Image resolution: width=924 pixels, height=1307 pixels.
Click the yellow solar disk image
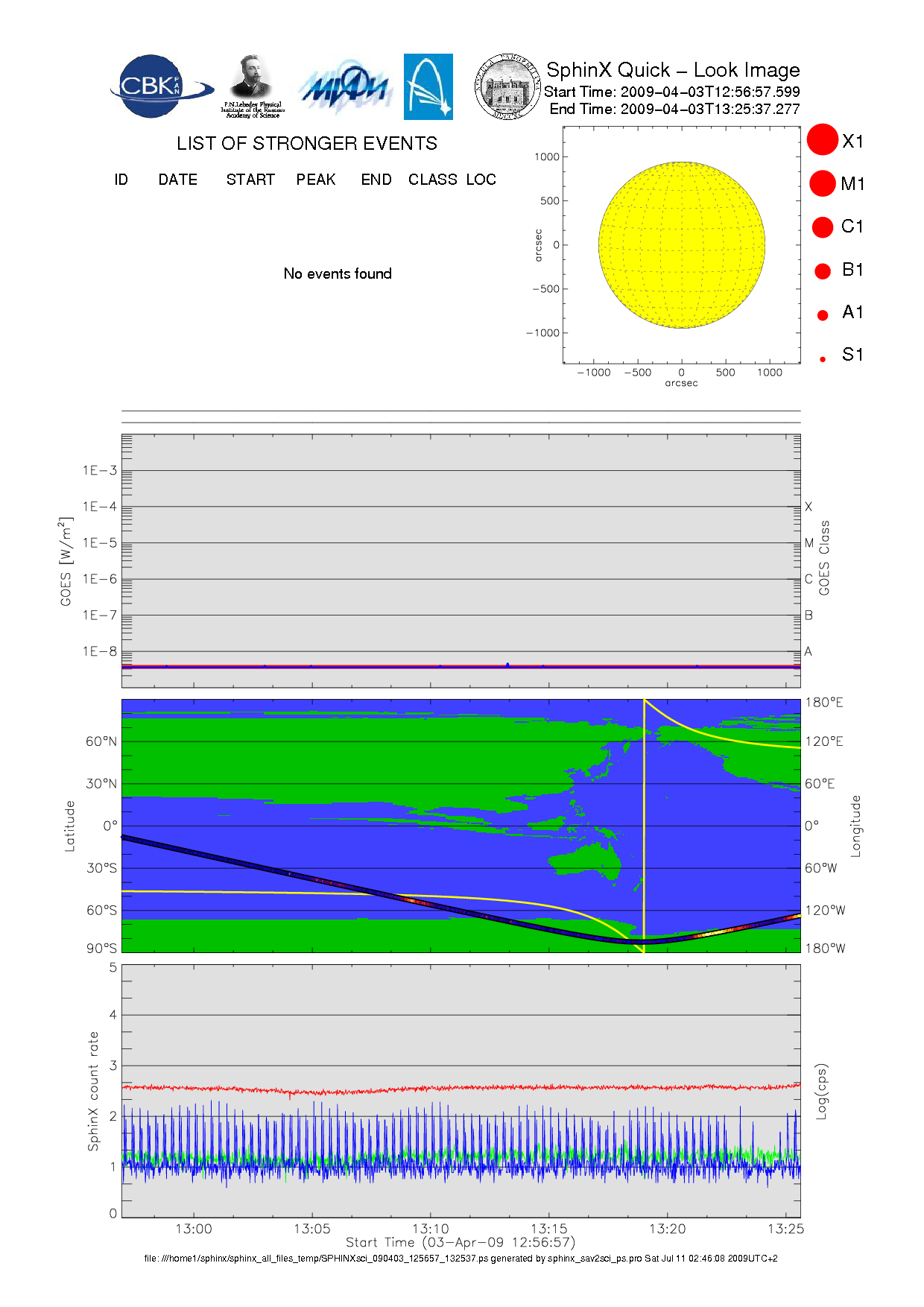coord(681,244)
